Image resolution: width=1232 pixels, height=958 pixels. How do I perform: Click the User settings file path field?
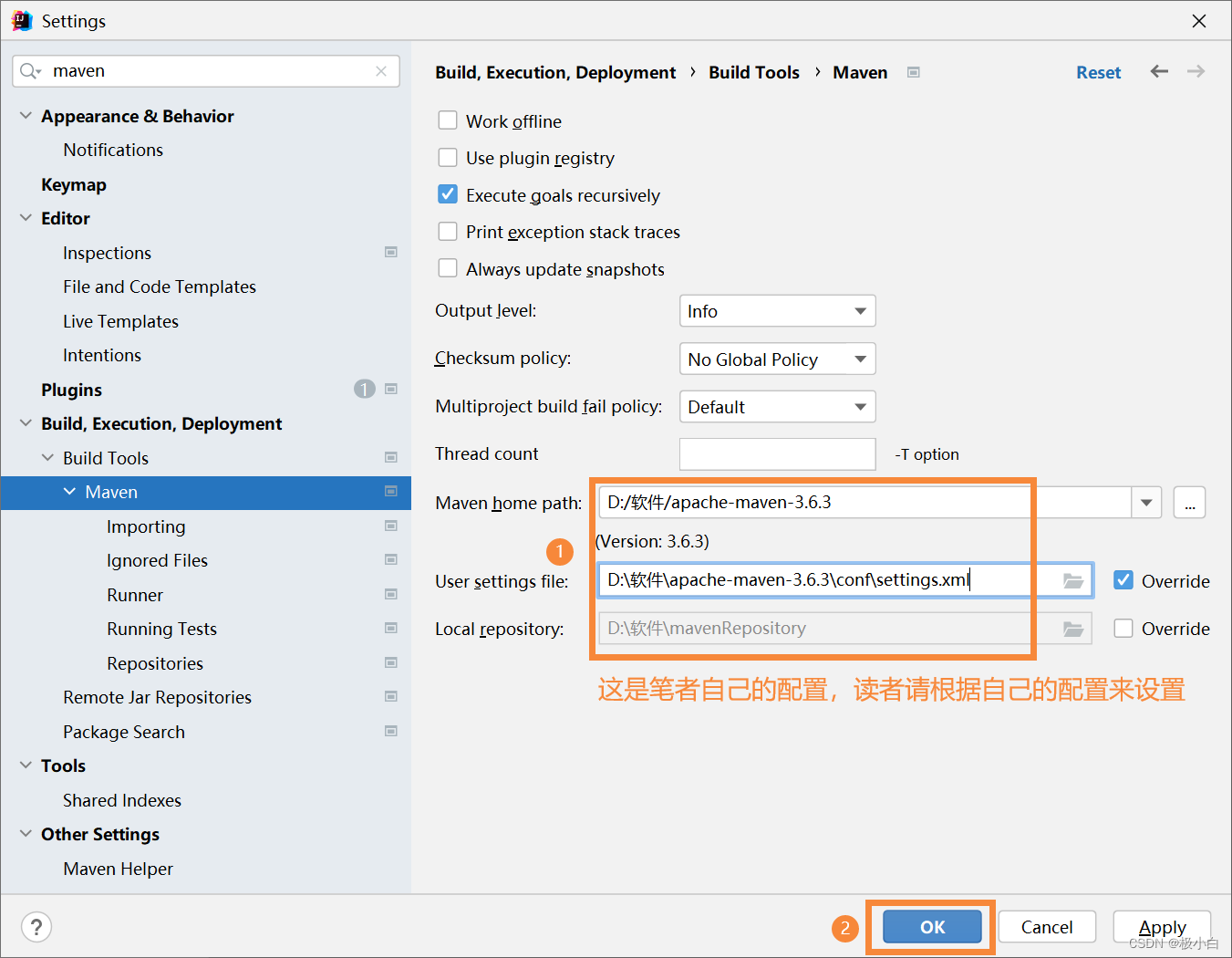[845, 580]
